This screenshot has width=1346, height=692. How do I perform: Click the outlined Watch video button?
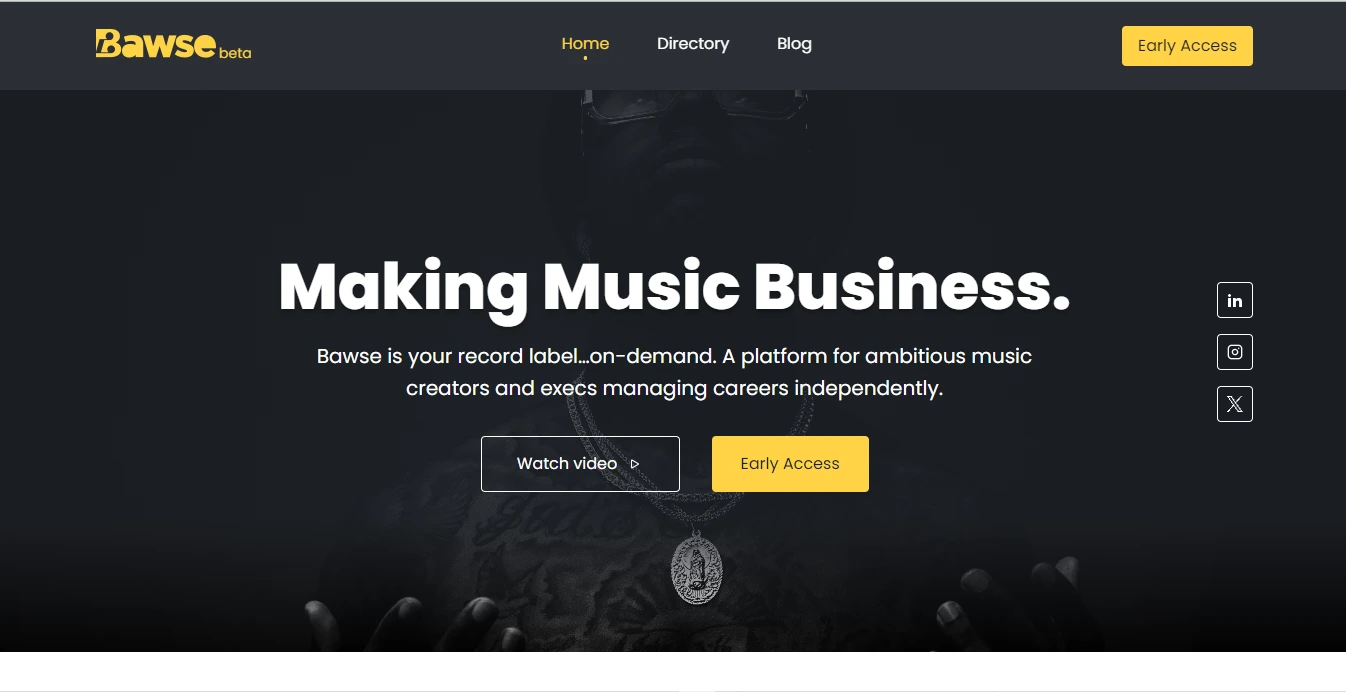click(x=580, y=464)
